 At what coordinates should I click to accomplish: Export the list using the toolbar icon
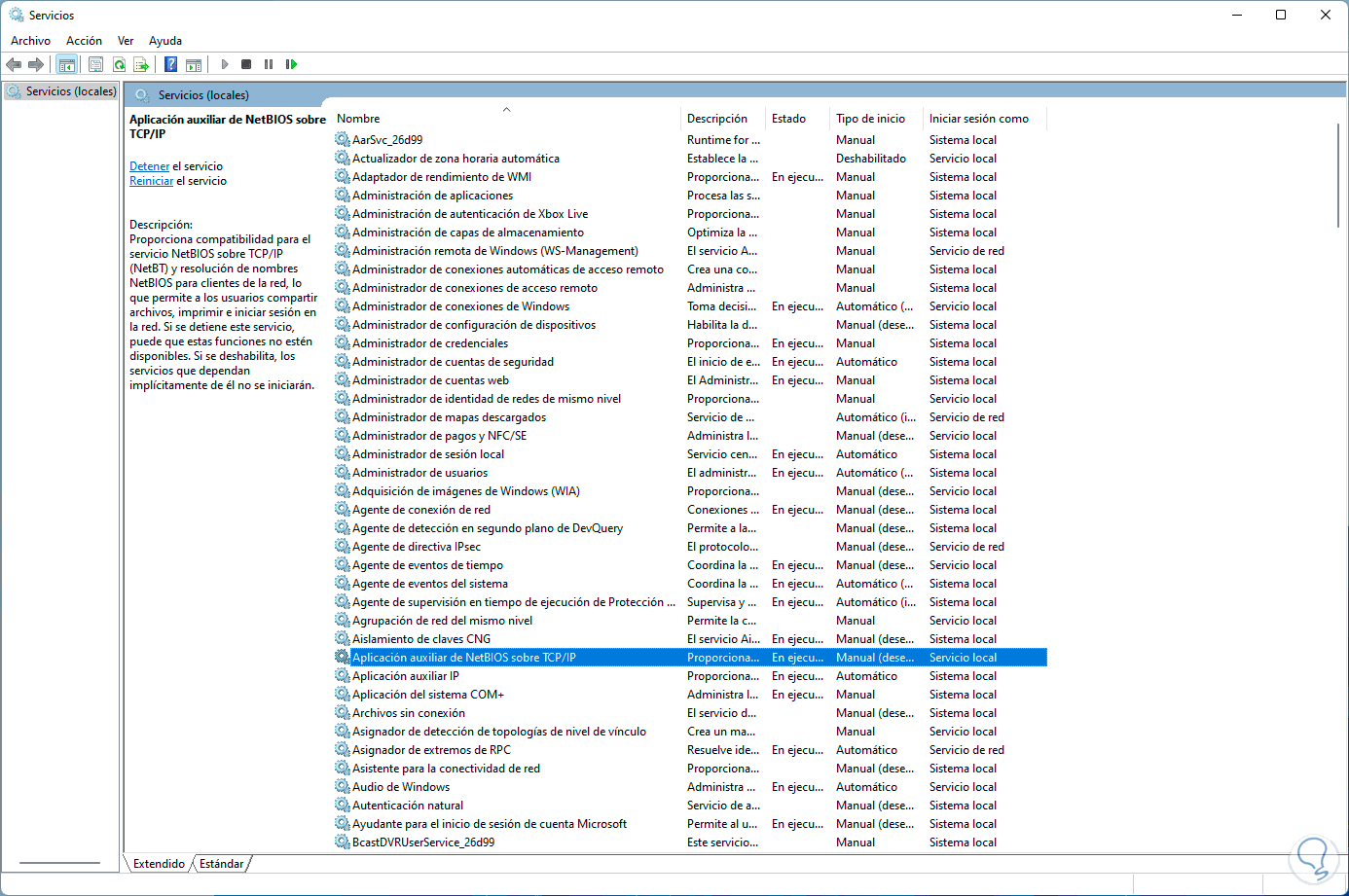tap(141, 64)
